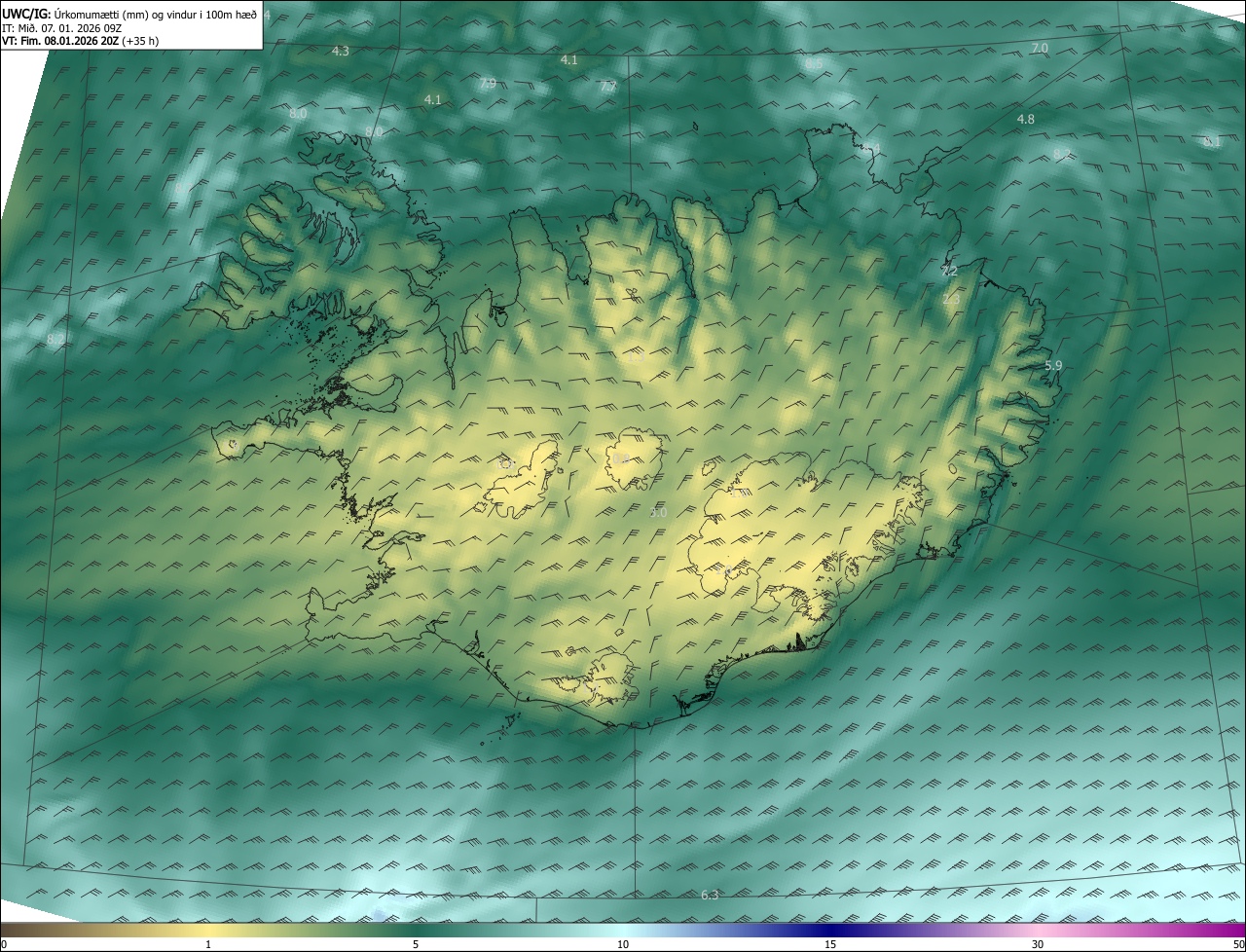Click the 8.5 value label on the map
The image size is (1246, 952).
pos(814,62)
